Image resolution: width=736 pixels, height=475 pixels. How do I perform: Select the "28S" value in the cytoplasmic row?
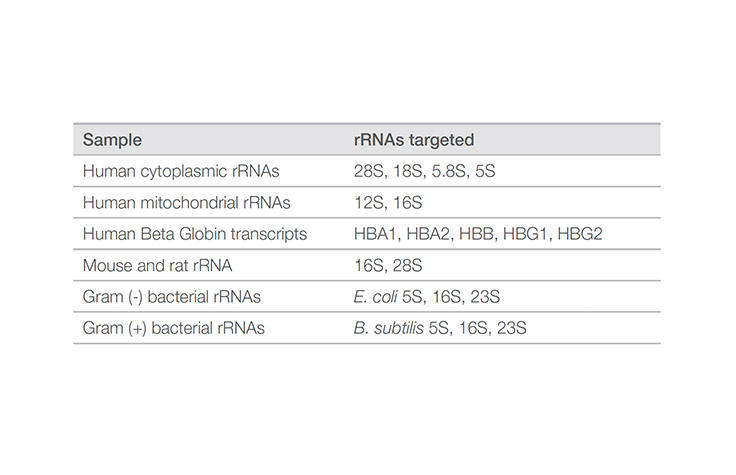(367, 171)
